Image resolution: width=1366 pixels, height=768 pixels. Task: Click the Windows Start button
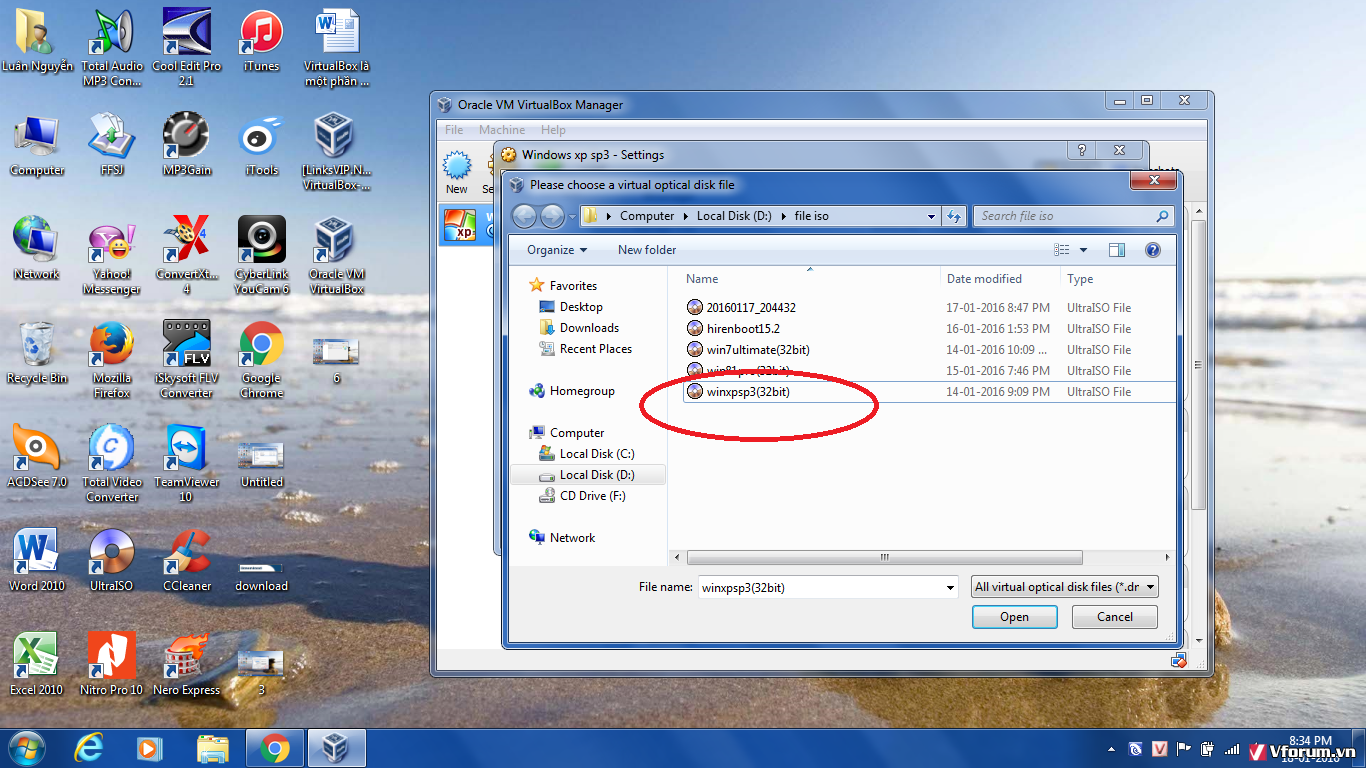26,747
